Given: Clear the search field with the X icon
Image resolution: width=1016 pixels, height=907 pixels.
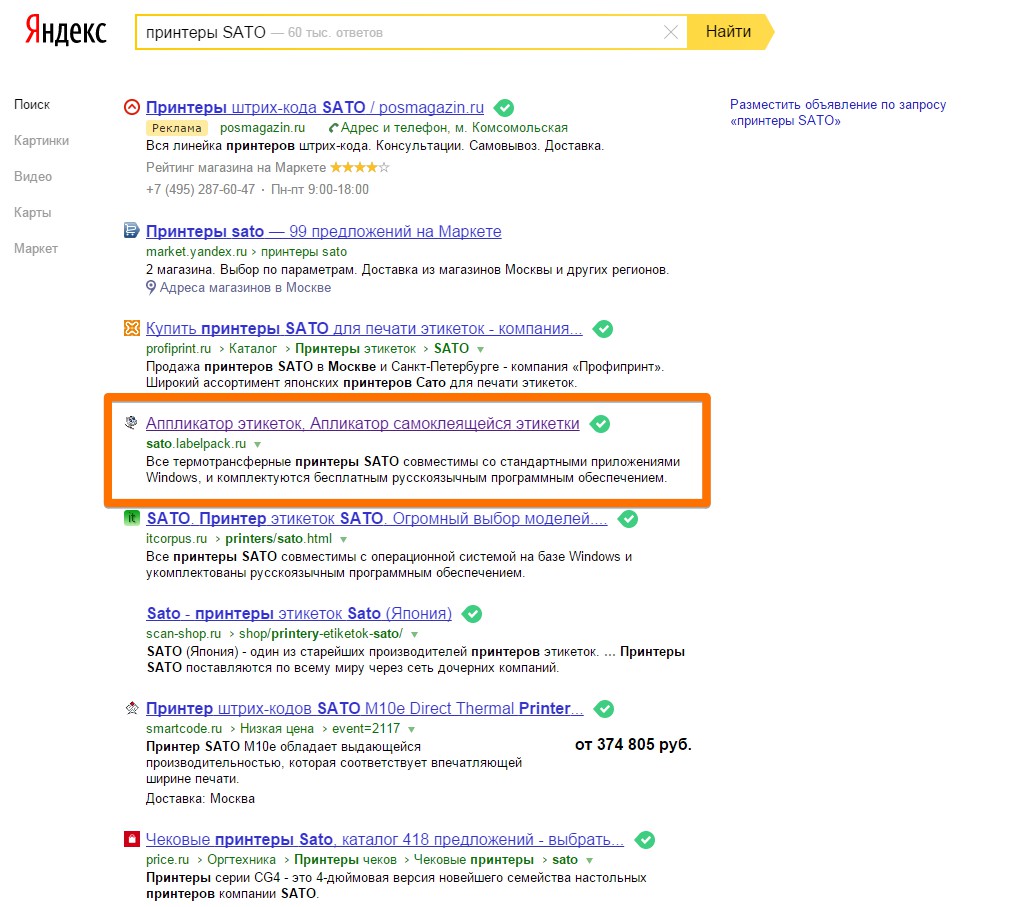Looking at the screenshot, I should click(671, 32).
